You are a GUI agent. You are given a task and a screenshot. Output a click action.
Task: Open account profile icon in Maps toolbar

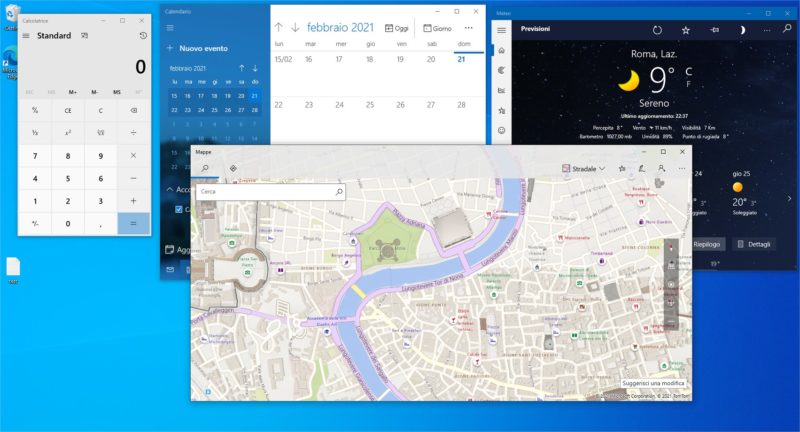pos(662,168)
